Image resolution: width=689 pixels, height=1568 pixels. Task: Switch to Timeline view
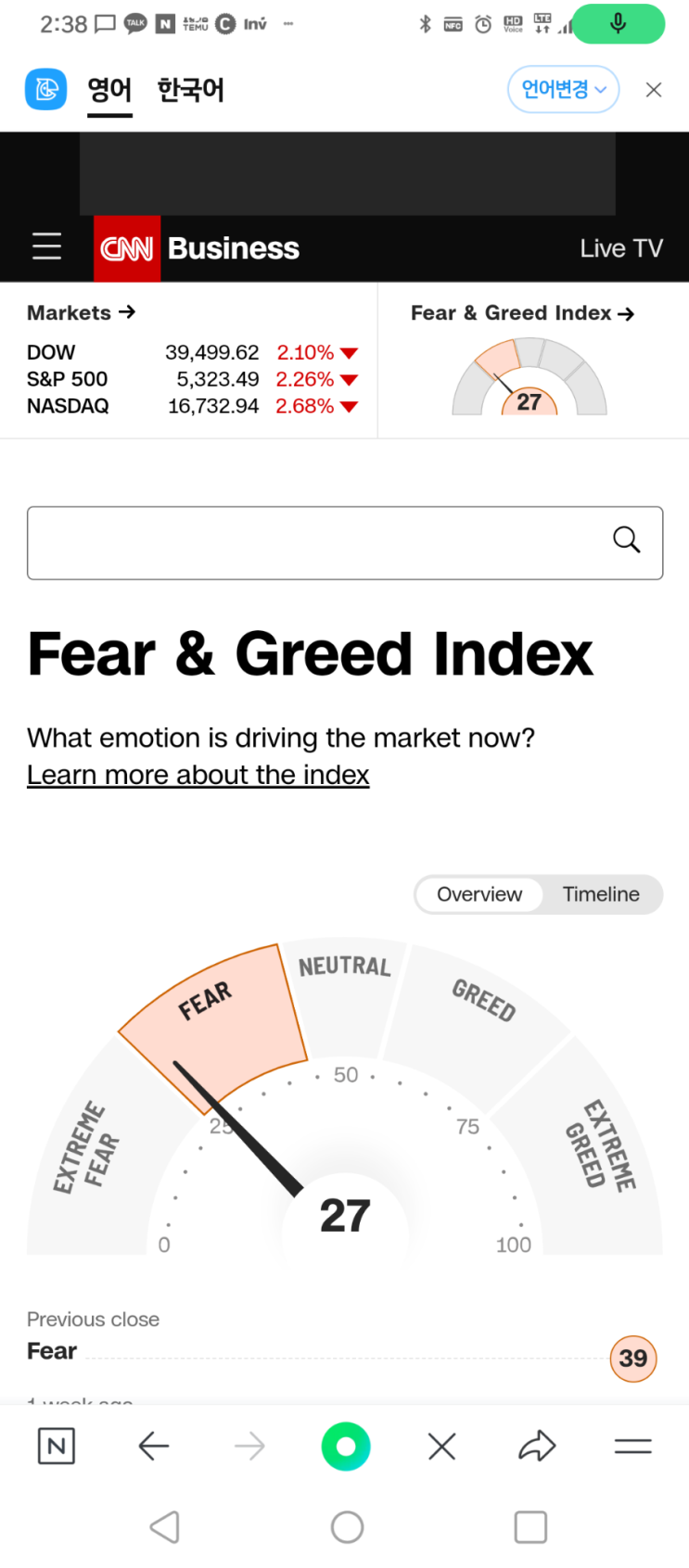point(601,894)
